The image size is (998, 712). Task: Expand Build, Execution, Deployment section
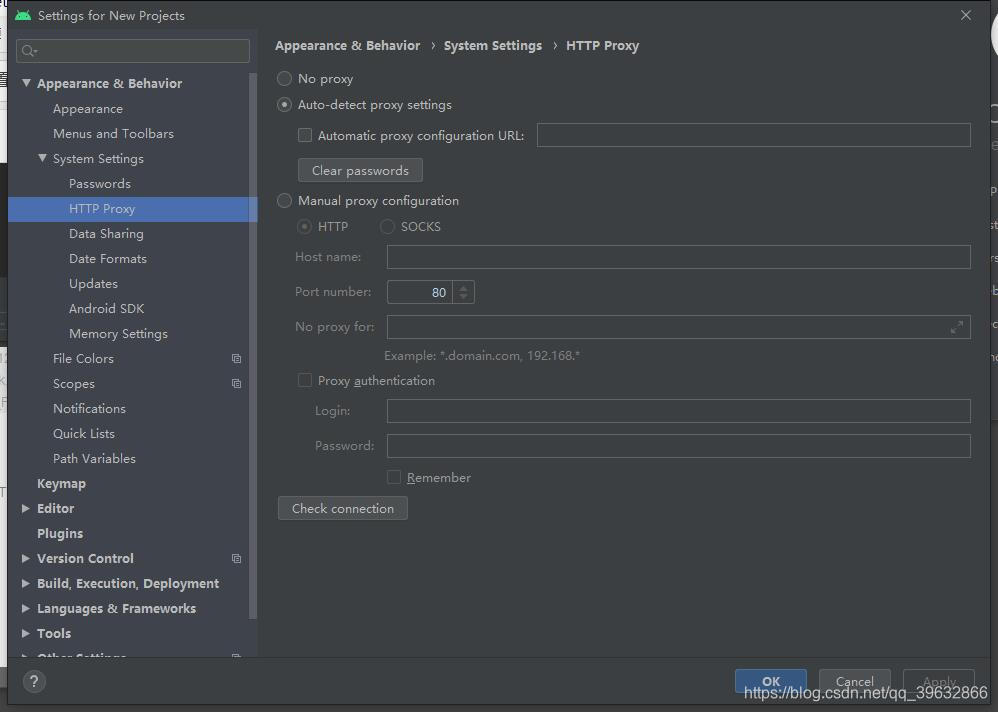(25, 583)
